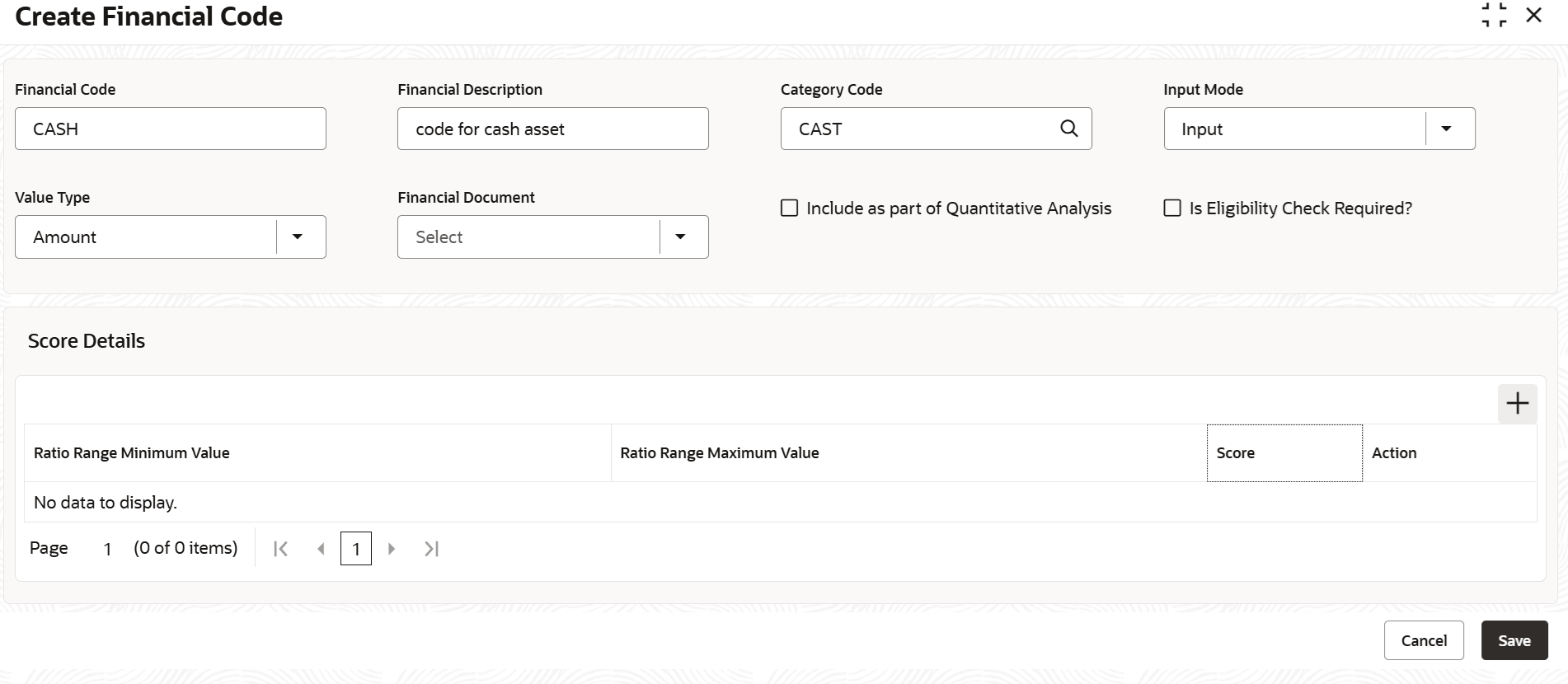The height and width of the screenshot is (684, 1568).
Task: Go to next page of score table
Action: pyautogui.click(x=392, y=549)
